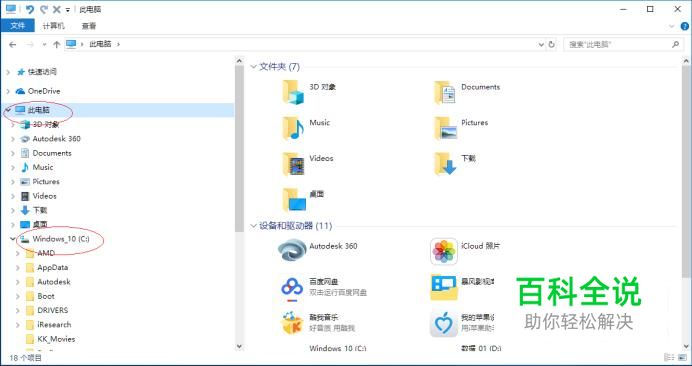The image size is (692, 366).
Task: Click the 18 个项目 status text
Action: click(26, 358)
